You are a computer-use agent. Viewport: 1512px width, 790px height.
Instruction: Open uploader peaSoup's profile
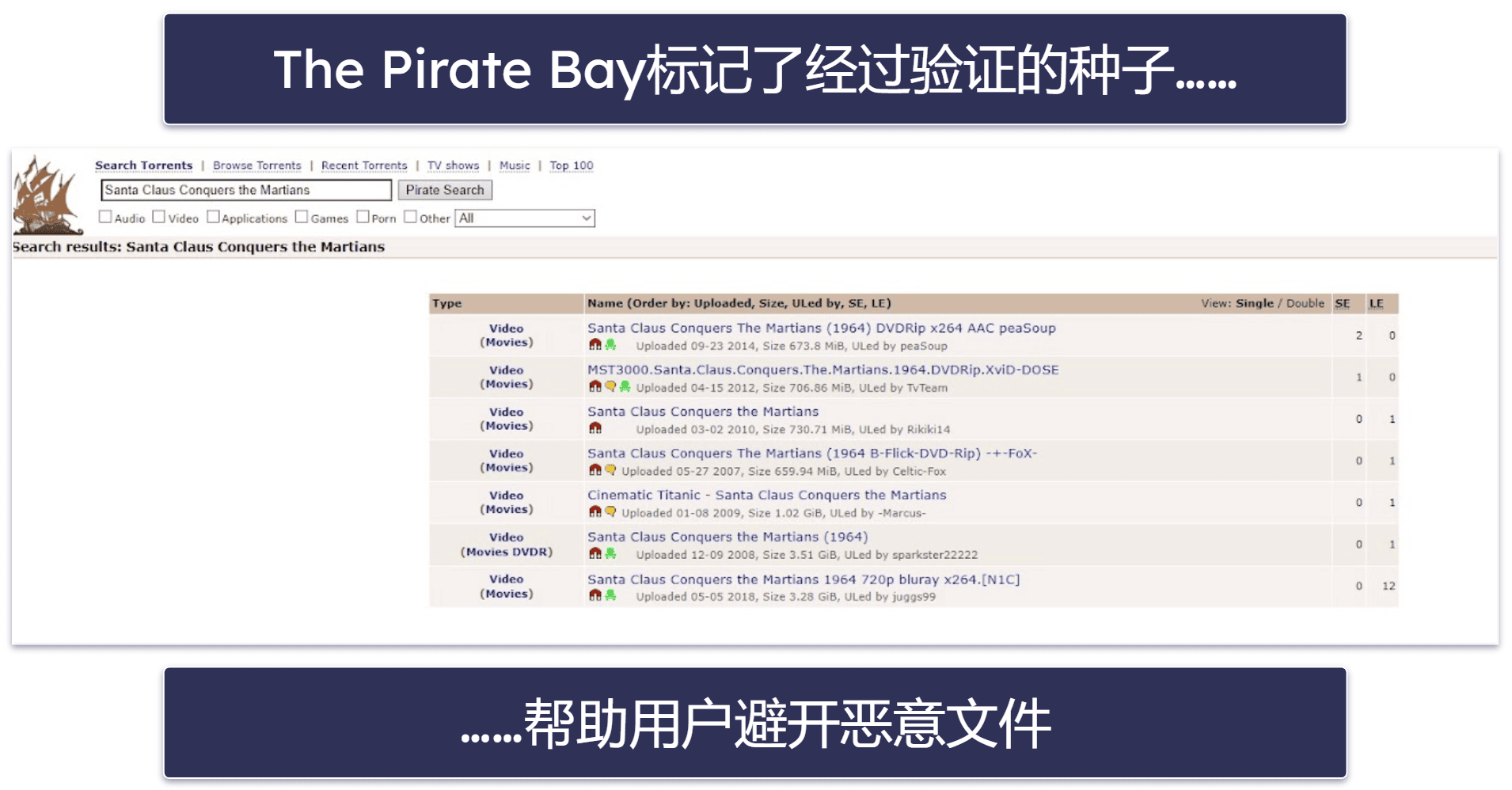pyautogui.click(x=923, y=346)
